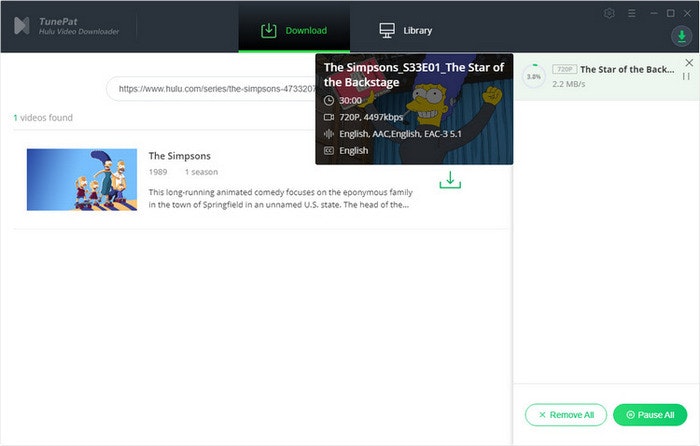
Task: Click '1 videos found' text
Action: coord(43,118)
